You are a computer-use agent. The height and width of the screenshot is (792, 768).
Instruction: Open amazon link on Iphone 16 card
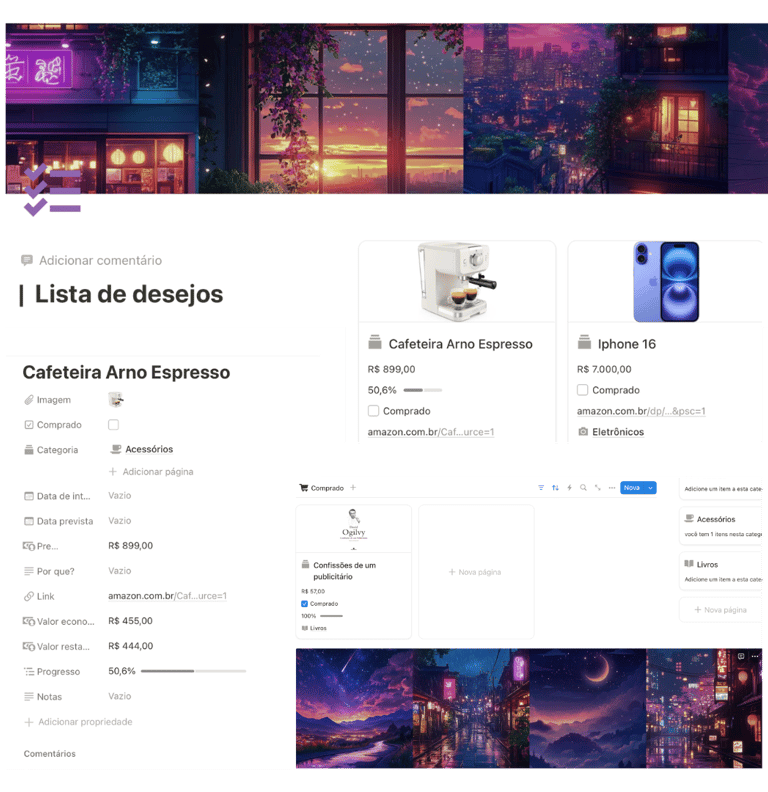(641, 411)
